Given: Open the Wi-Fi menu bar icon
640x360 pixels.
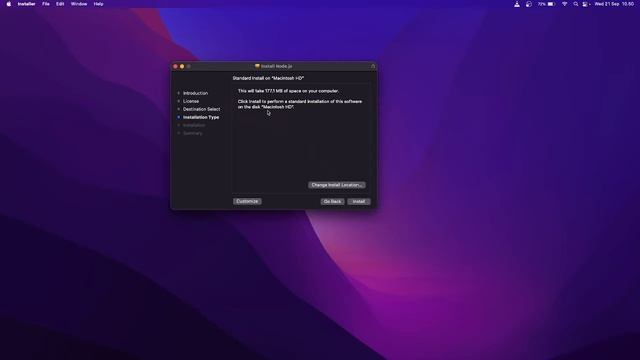Looking at the screenshot, I should point(564,4).
